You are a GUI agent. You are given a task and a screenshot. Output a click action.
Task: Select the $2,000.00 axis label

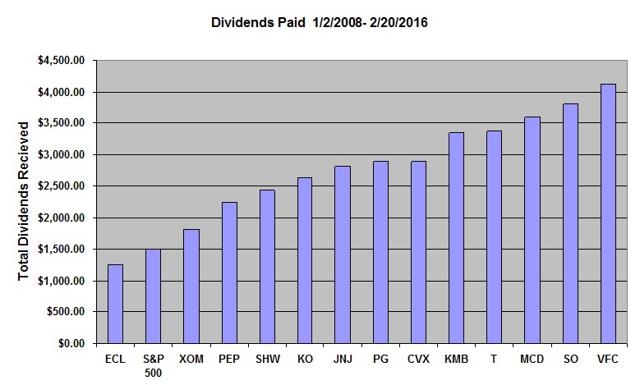pyautogui.click(x=61, y=218)
